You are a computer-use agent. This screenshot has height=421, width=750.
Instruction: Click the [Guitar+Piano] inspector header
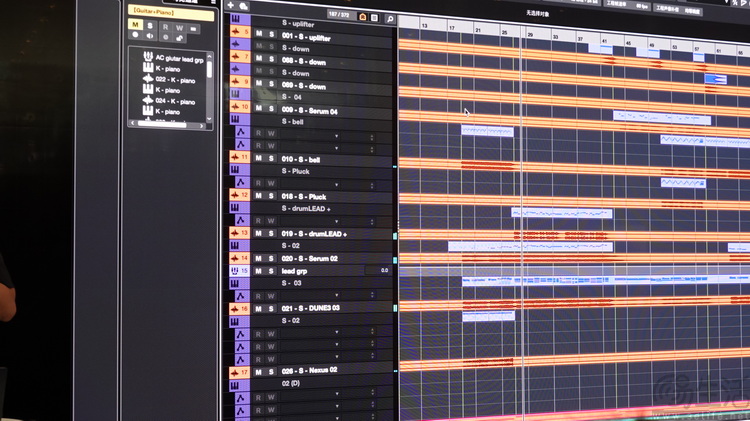[x=170, y=12]
